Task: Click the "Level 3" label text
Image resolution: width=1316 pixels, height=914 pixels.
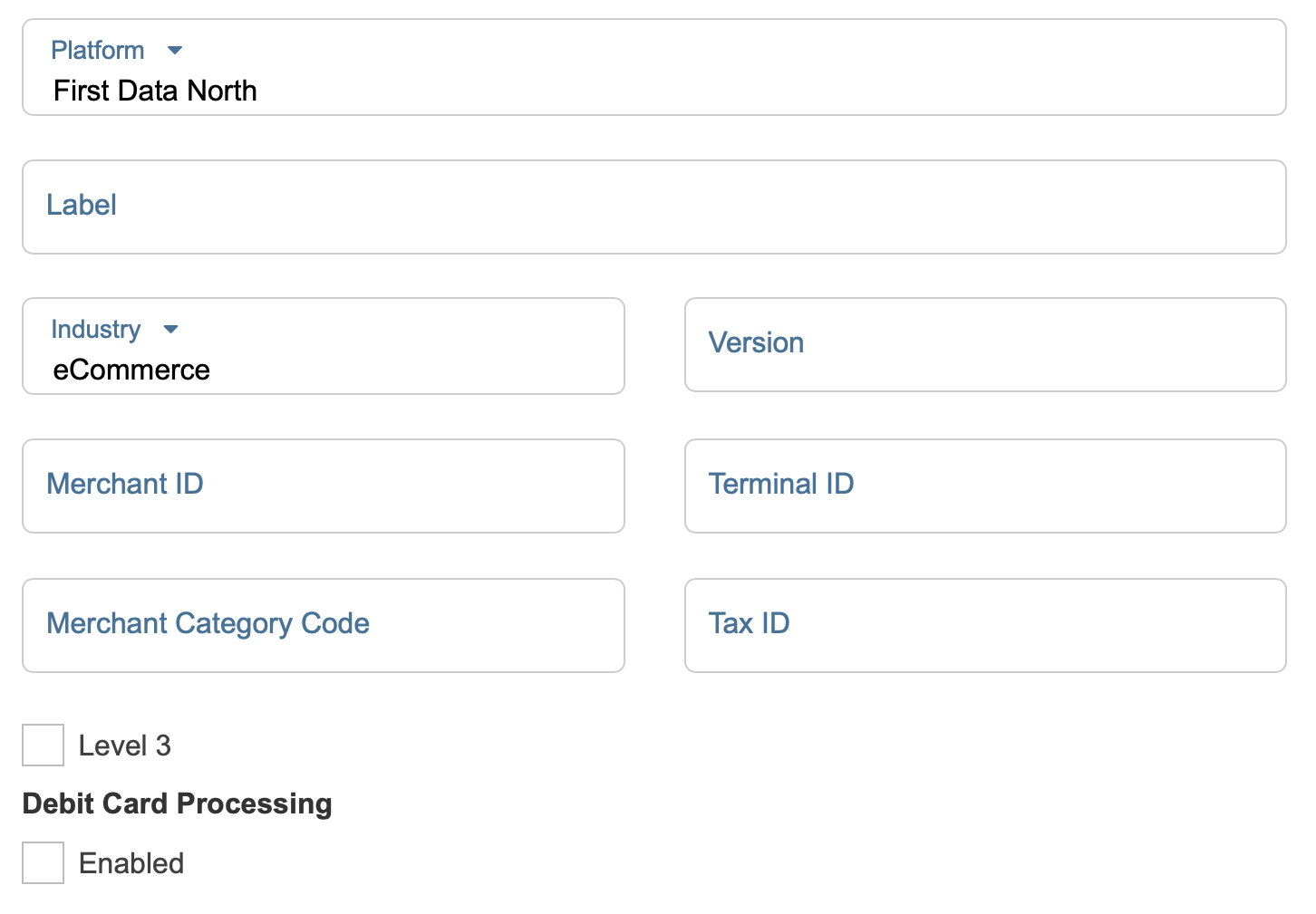Action: click(125, 746)
